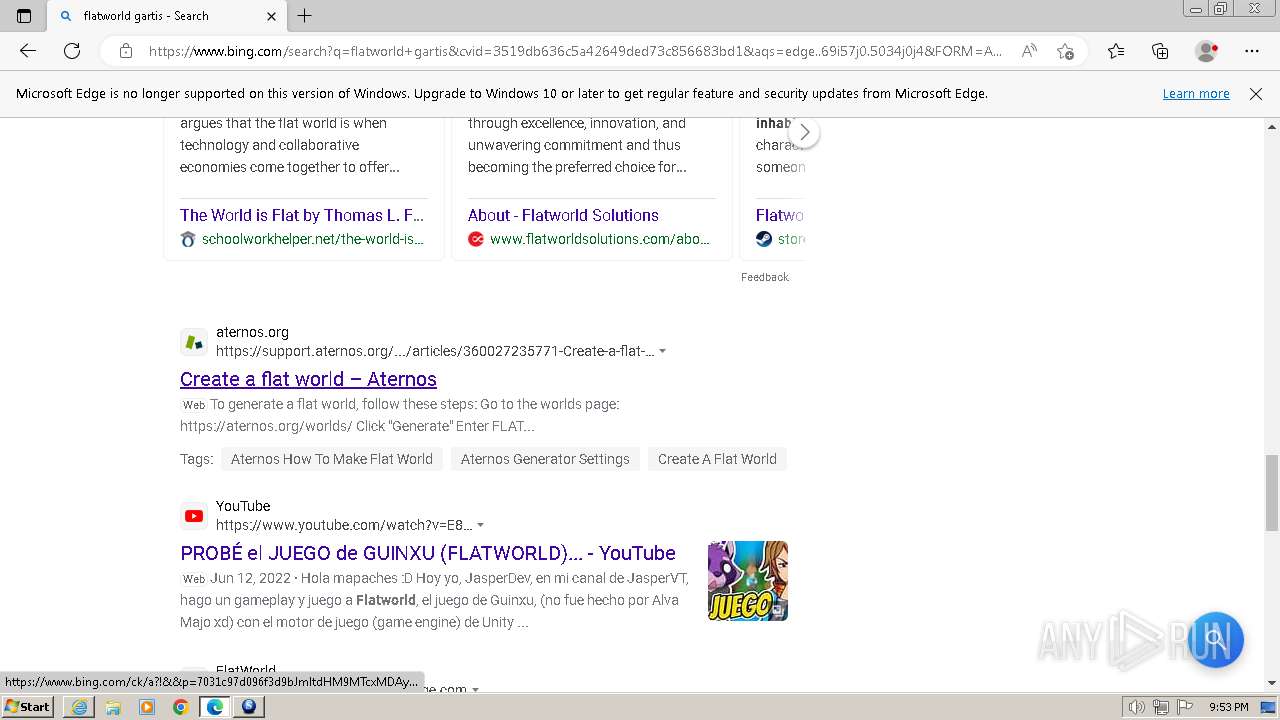
Task: Open the 9:53 PM clock
Action: click(x=1229, y=707)
